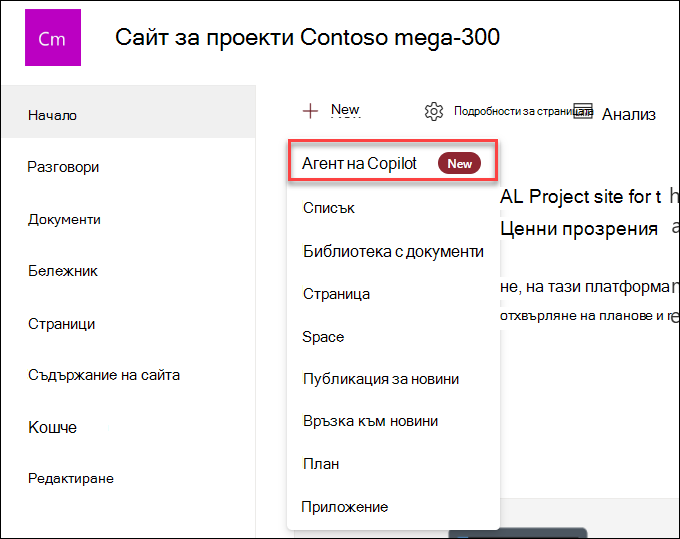Click the red New badge on Copilot agent
Image resolution: width=680 pixels, height=539 pixels.
[x=459, y=163]
